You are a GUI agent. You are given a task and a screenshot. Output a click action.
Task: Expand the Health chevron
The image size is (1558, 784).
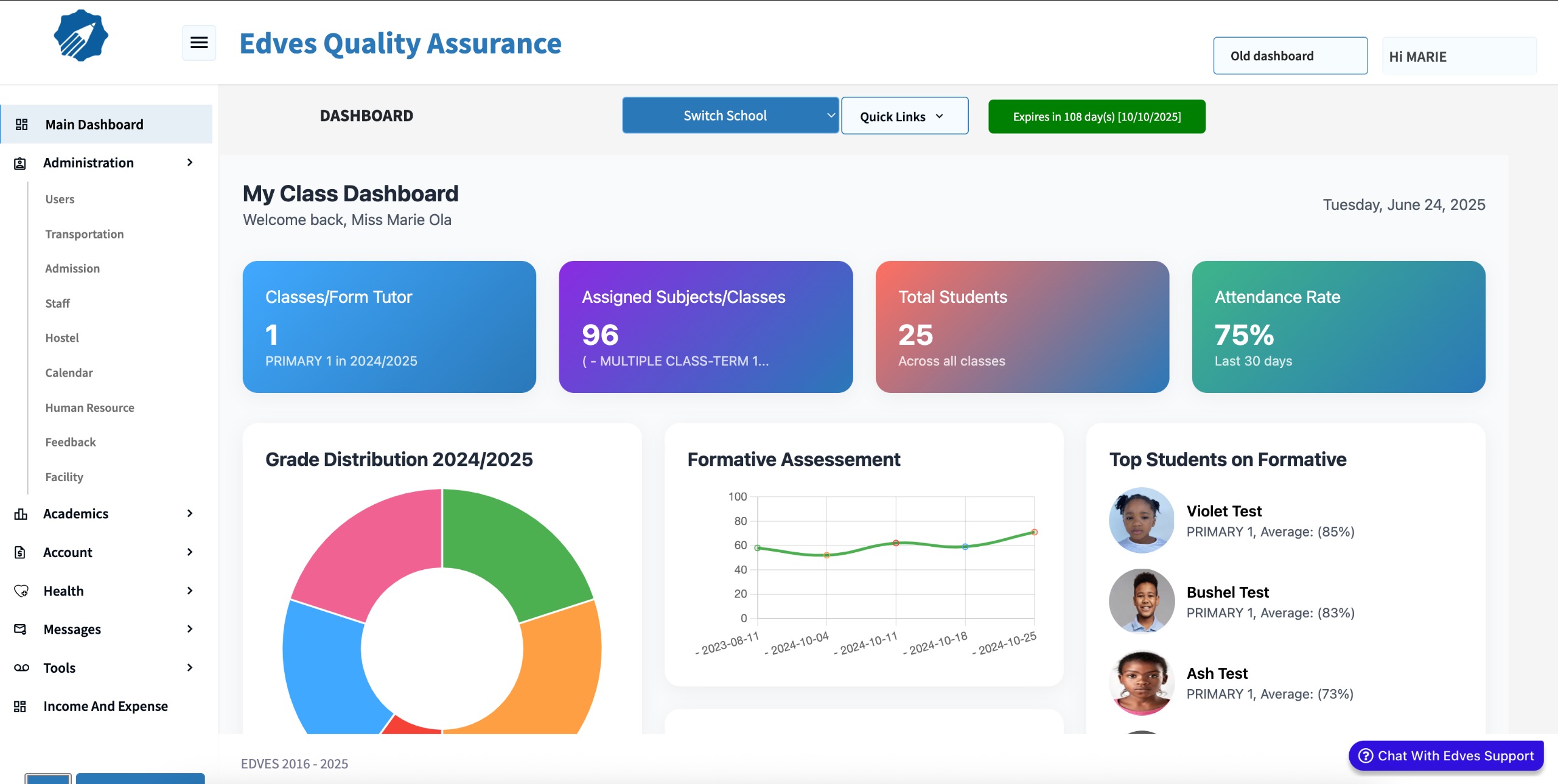[x=190, y=591]
